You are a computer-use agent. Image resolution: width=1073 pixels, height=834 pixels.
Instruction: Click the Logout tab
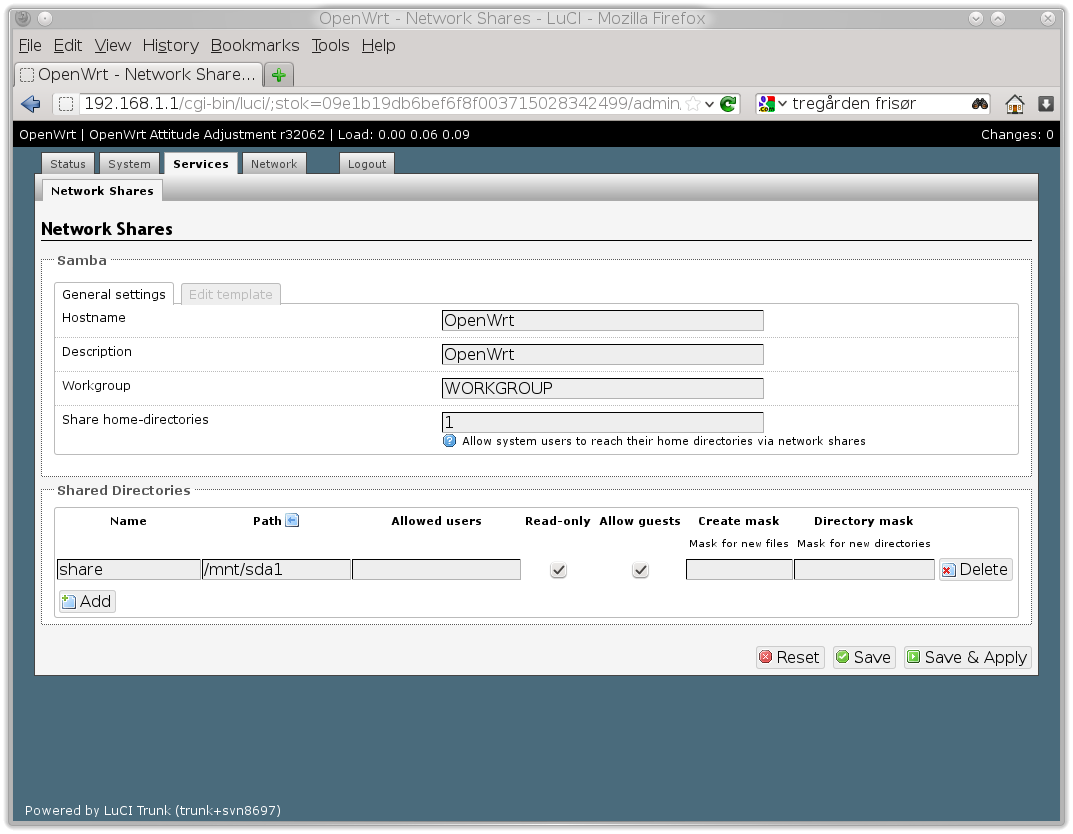coord(367,164)
